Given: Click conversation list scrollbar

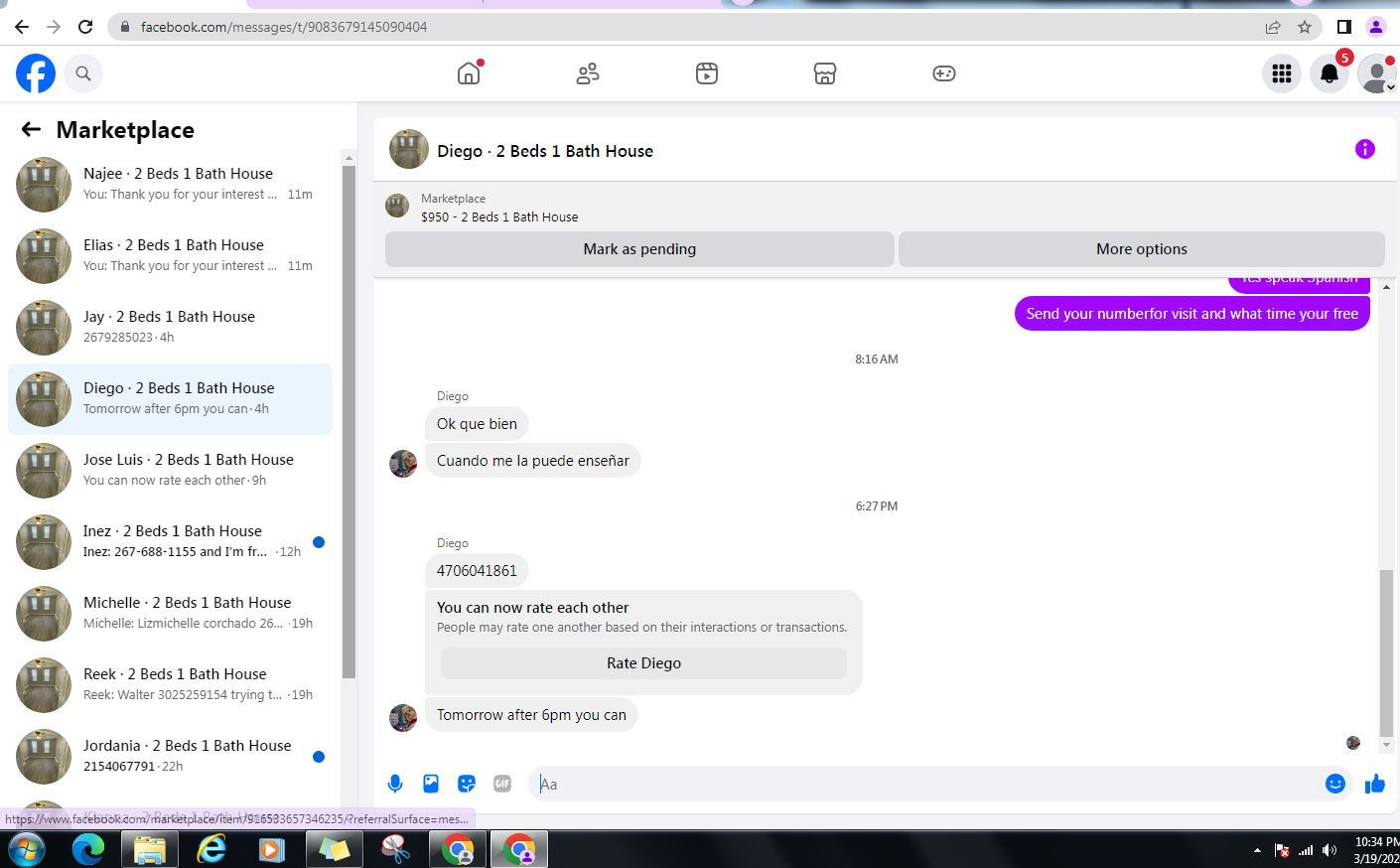Looking at the screenshot, I should (349, 422).
